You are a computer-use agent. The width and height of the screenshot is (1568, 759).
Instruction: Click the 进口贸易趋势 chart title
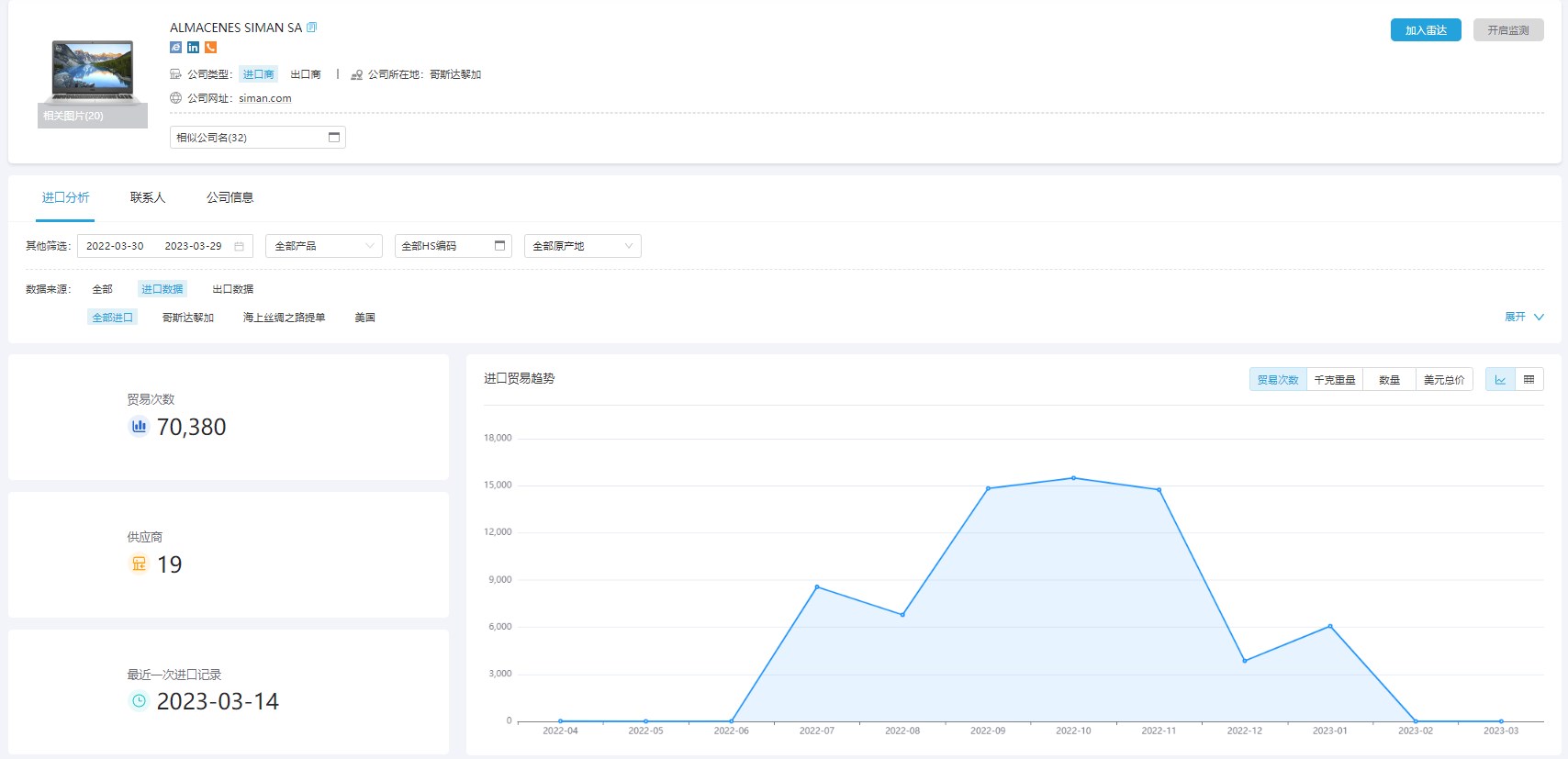520,378
